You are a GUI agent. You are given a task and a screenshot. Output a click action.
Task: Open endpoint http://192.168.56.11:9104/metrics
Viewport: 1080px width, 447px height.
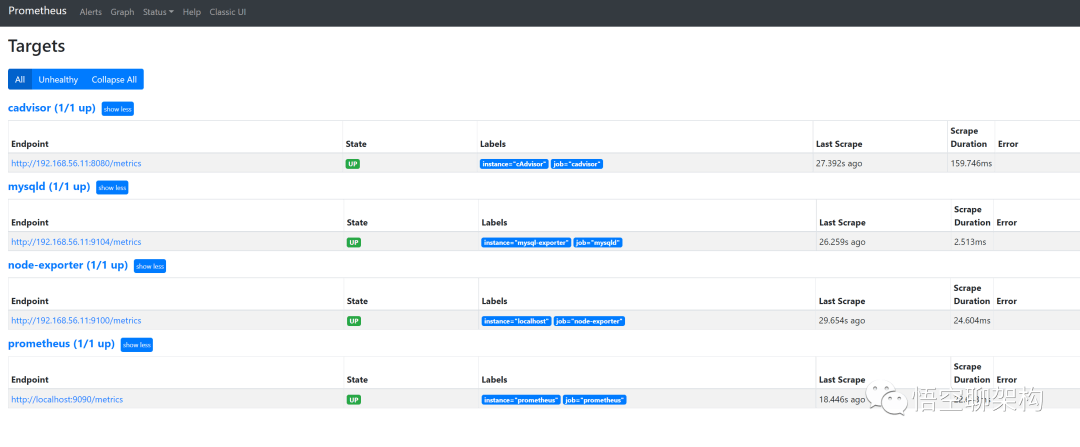[76, 242]
